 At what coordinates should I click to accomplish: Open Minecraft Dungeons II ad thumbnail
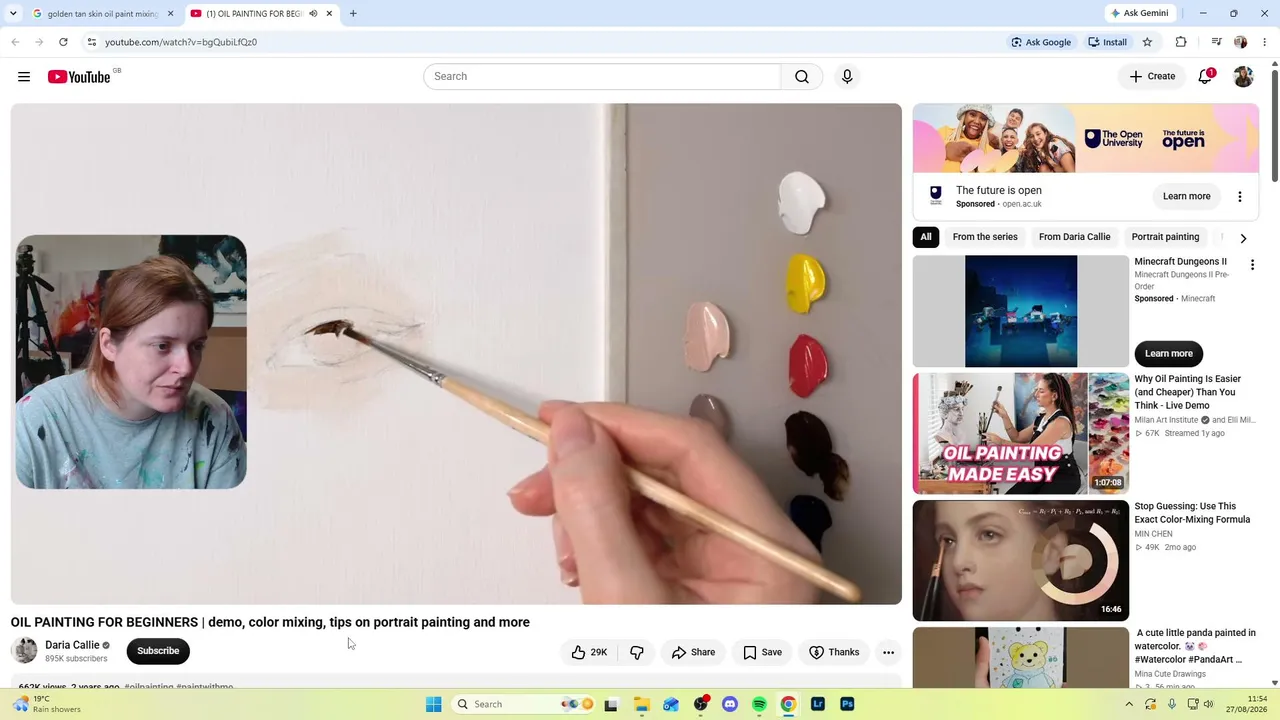coord(1021,311)
